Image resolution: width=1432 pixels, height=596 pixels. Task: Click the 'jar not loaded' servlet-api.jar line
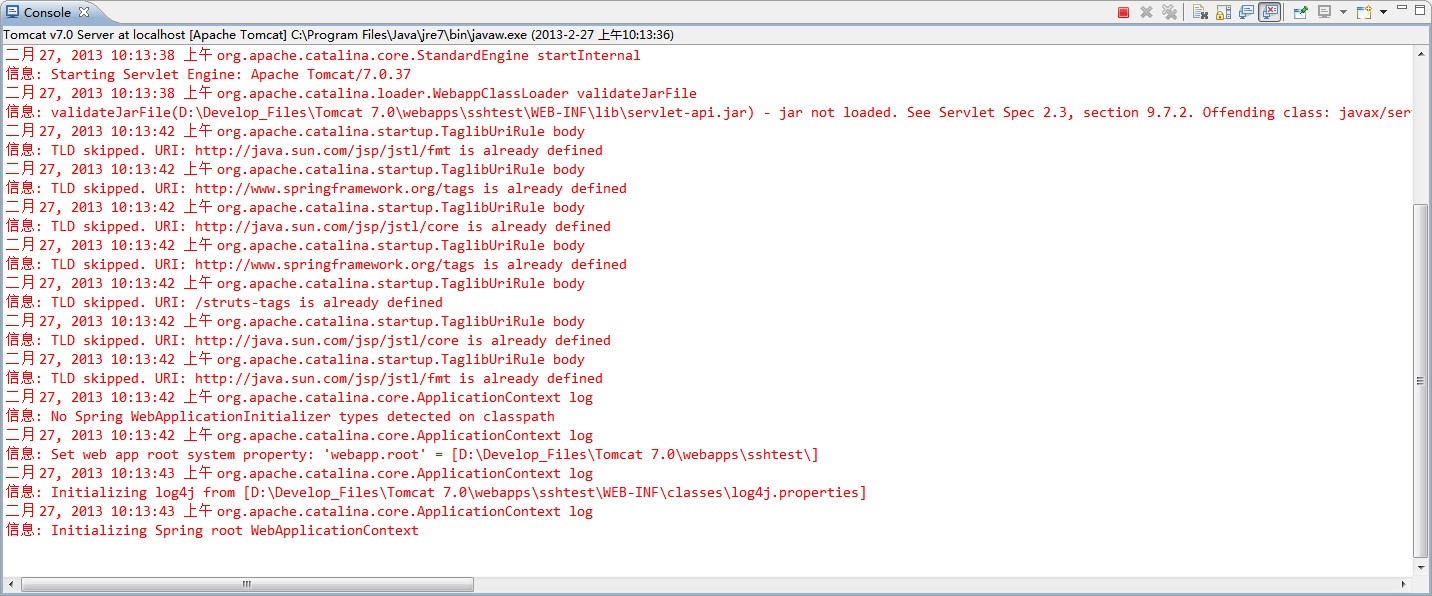(708, 112)
